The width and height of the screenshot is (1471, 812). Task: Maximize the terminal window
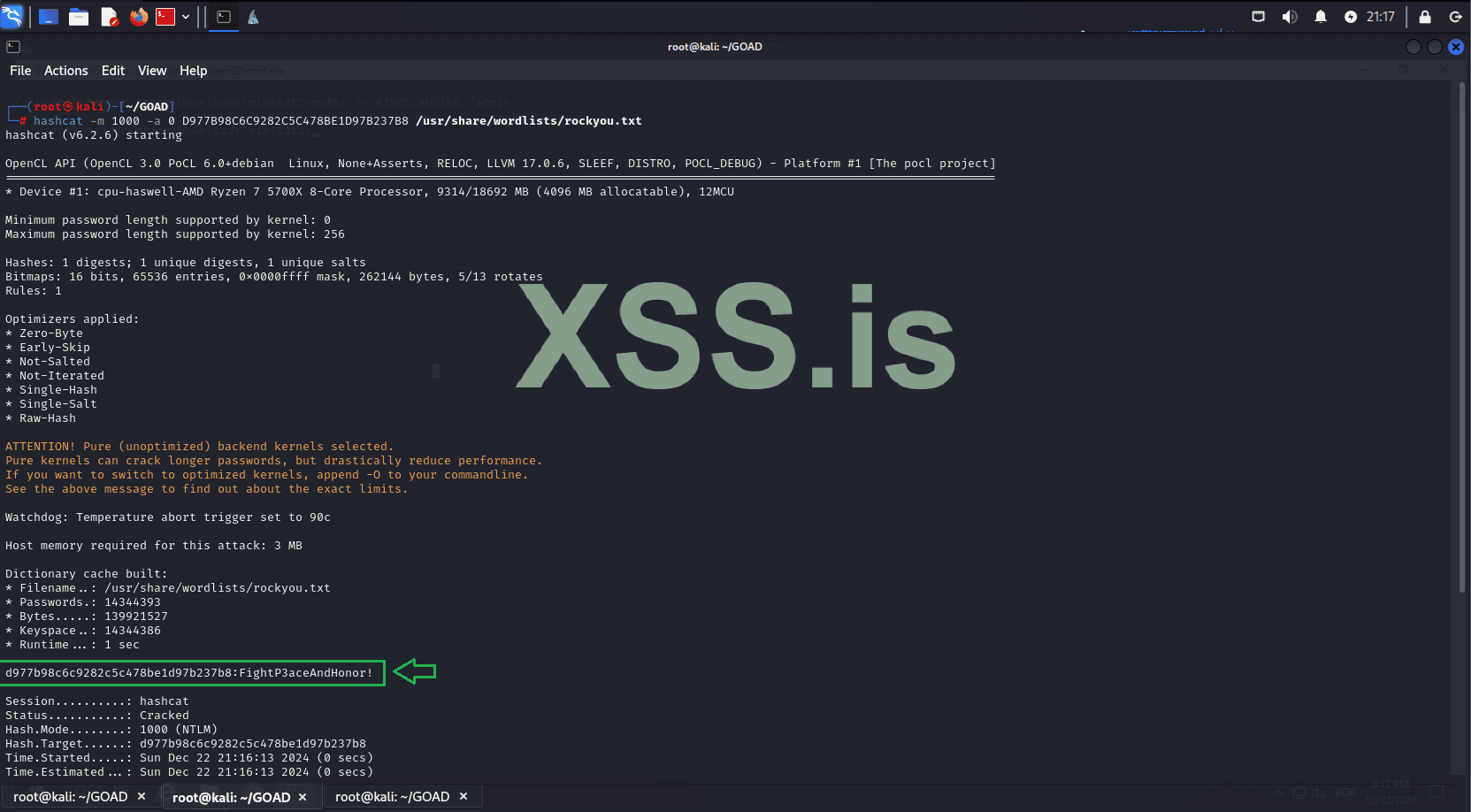(x=1435, y=47)
